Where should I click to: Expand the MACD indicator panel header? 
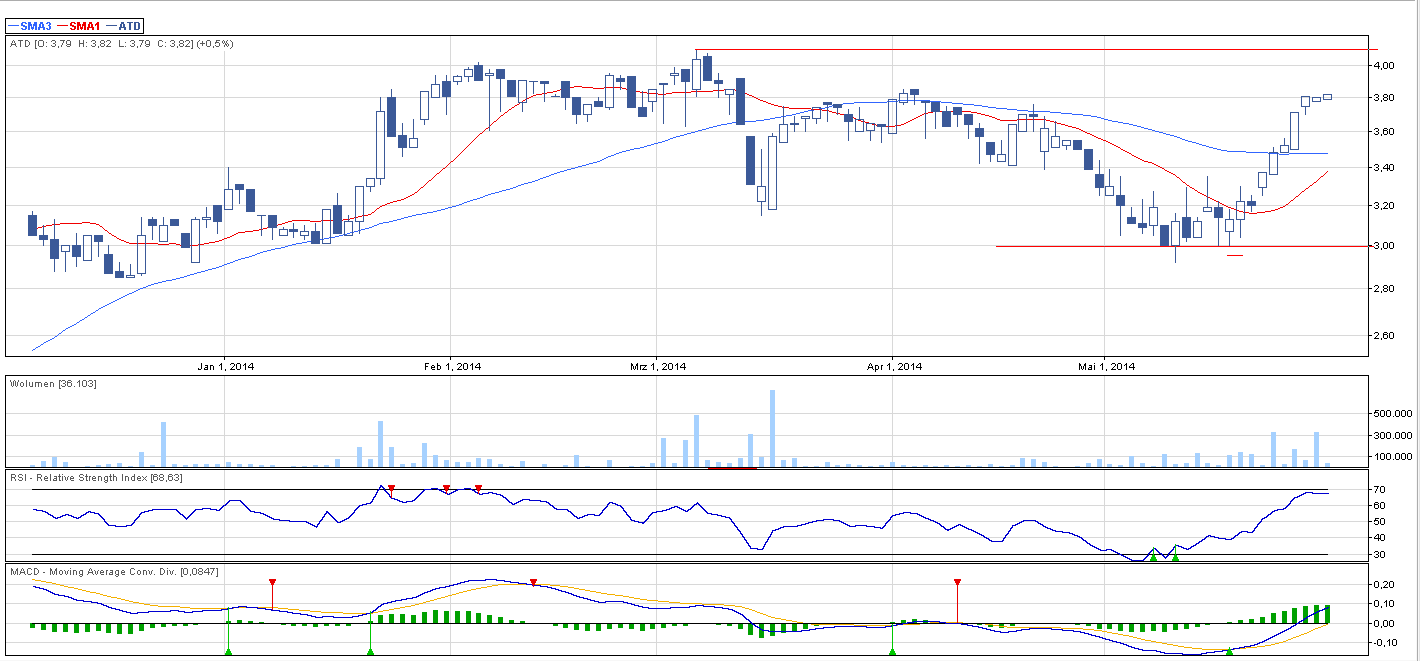click(114, 571)
